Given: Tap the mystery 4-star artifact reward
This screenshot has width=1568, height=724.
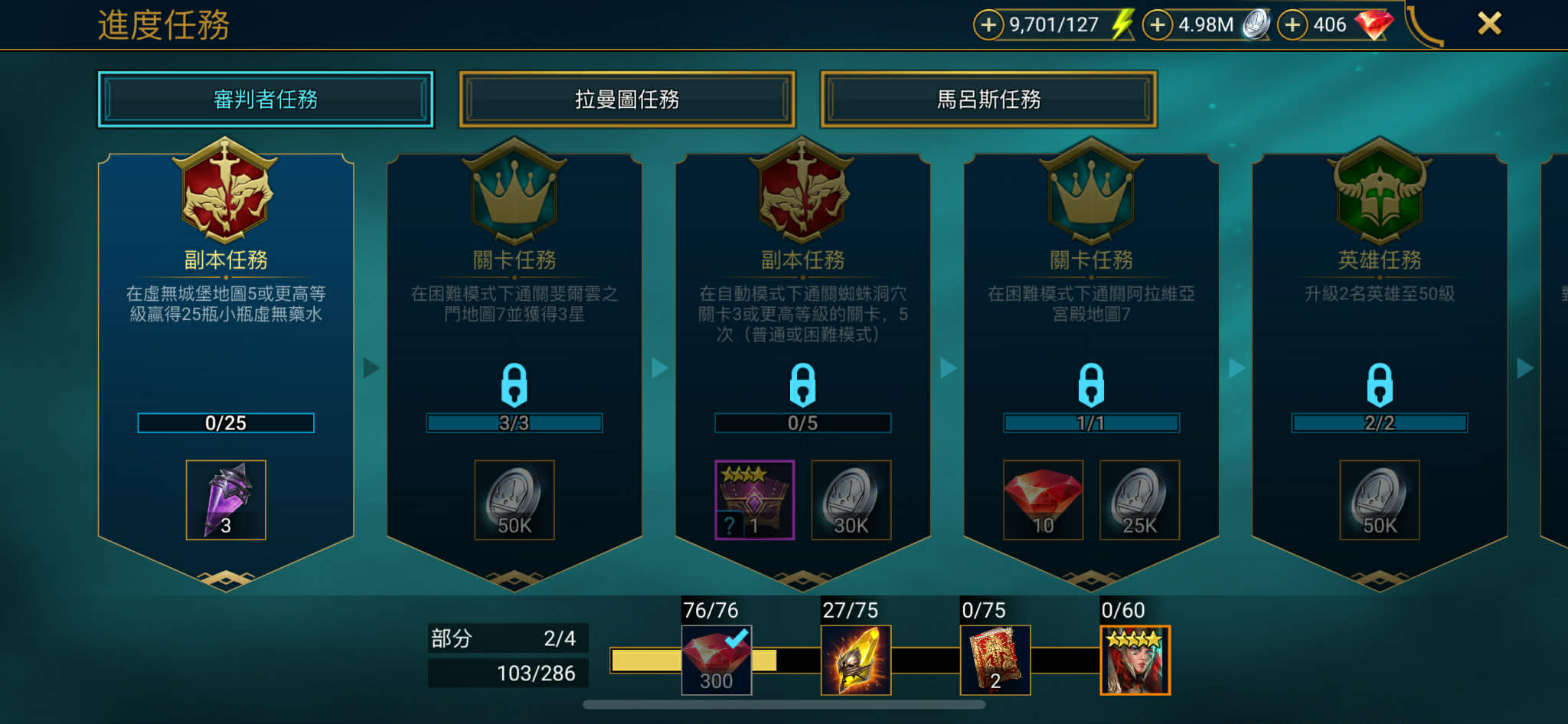Looking at the screenshot, I should (755, 500).
